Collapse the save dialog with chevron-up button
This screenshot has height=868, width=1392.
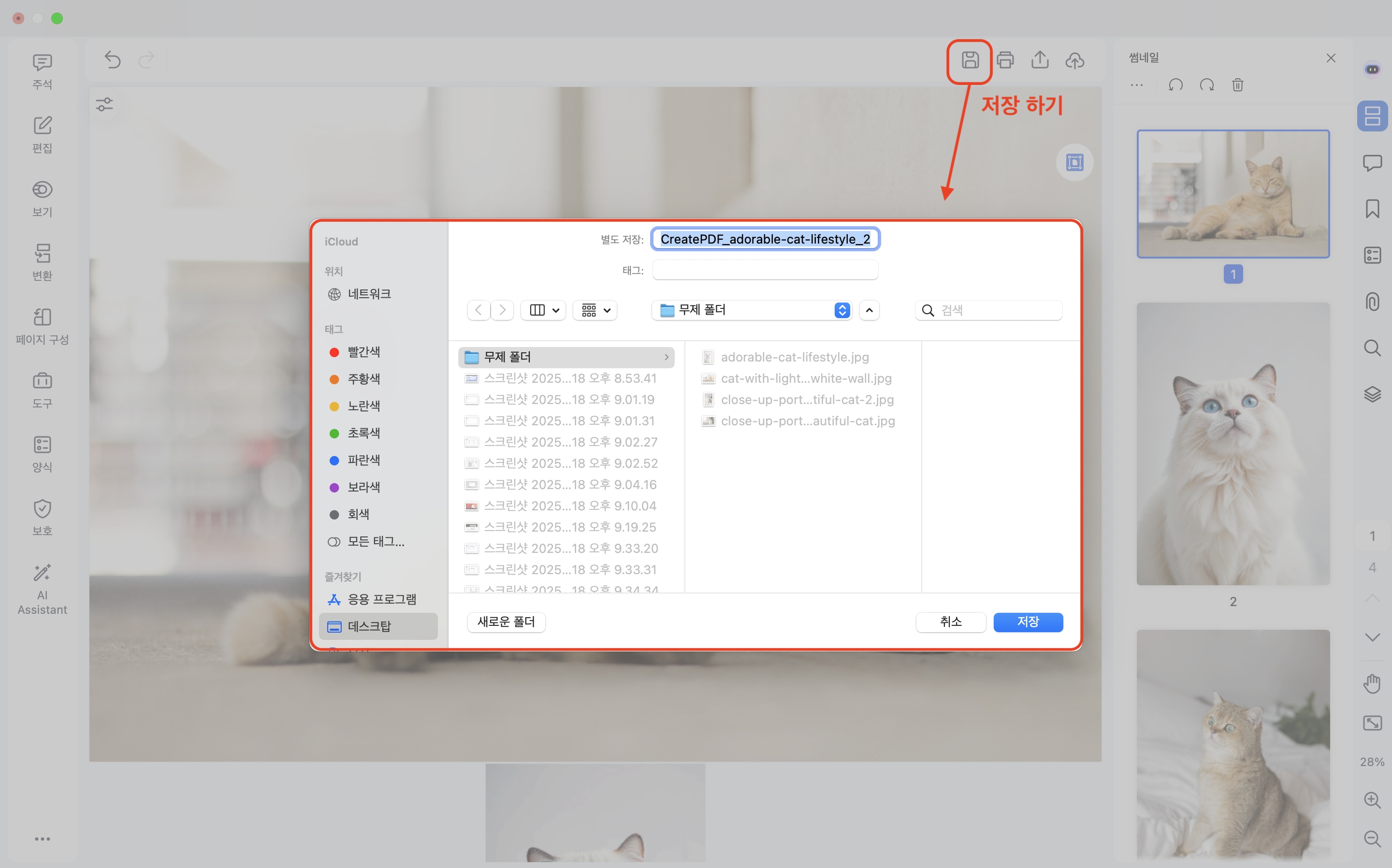click(869, 311)
